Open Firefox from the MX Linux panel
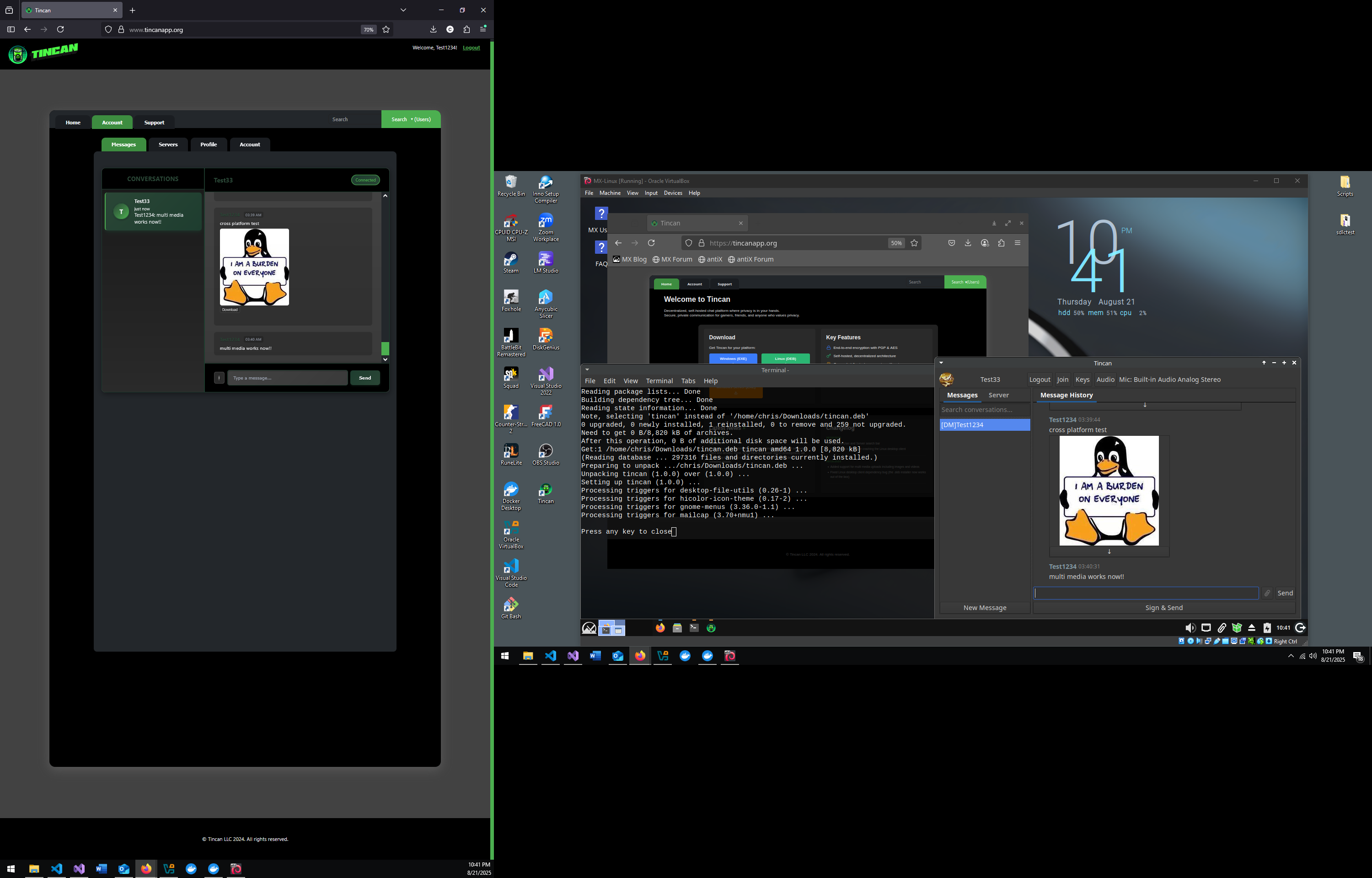This screenshot has width=1372, height=878. [x=660, y=628]
